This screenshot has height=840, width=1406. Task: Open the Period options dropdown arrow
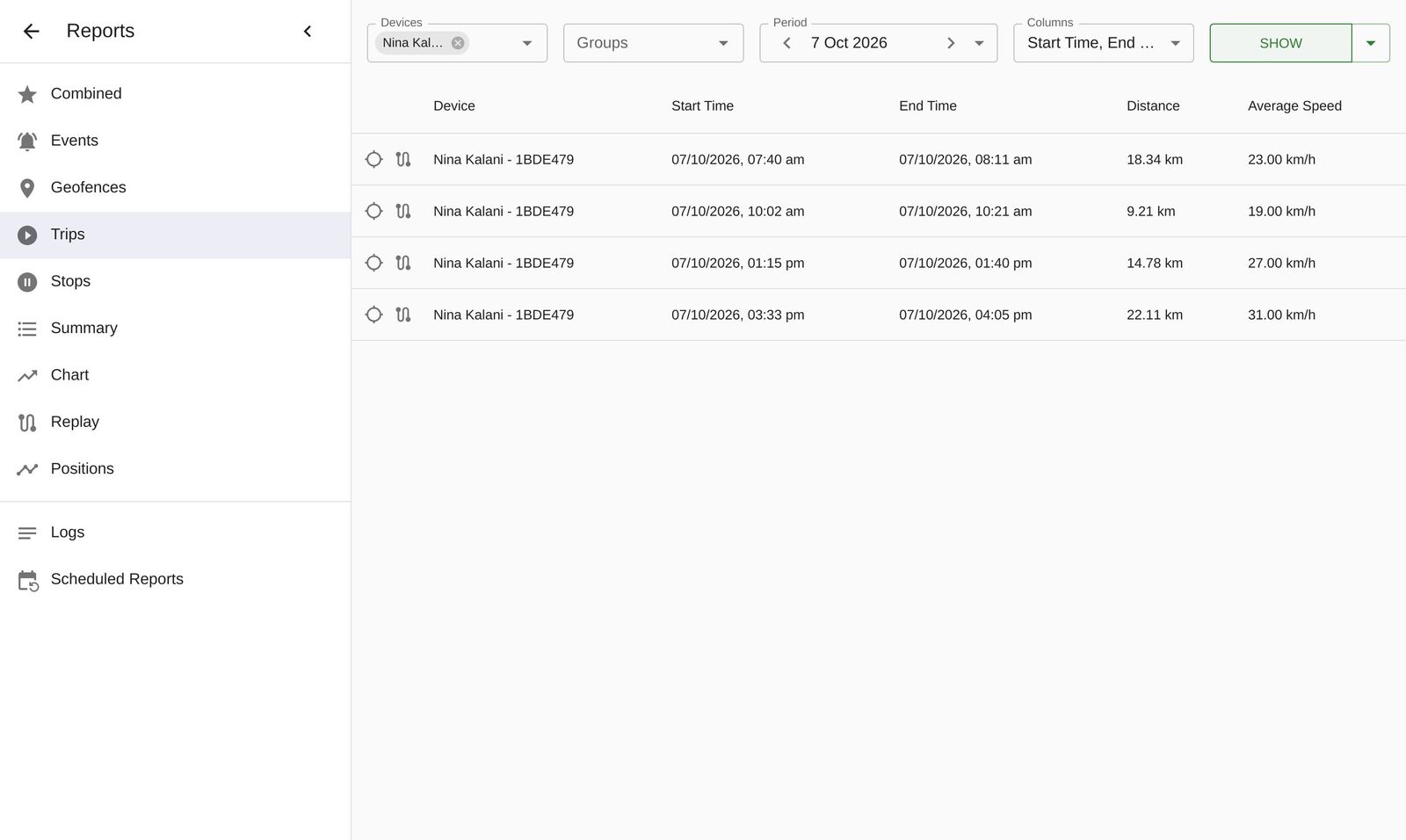click(979, 43)
